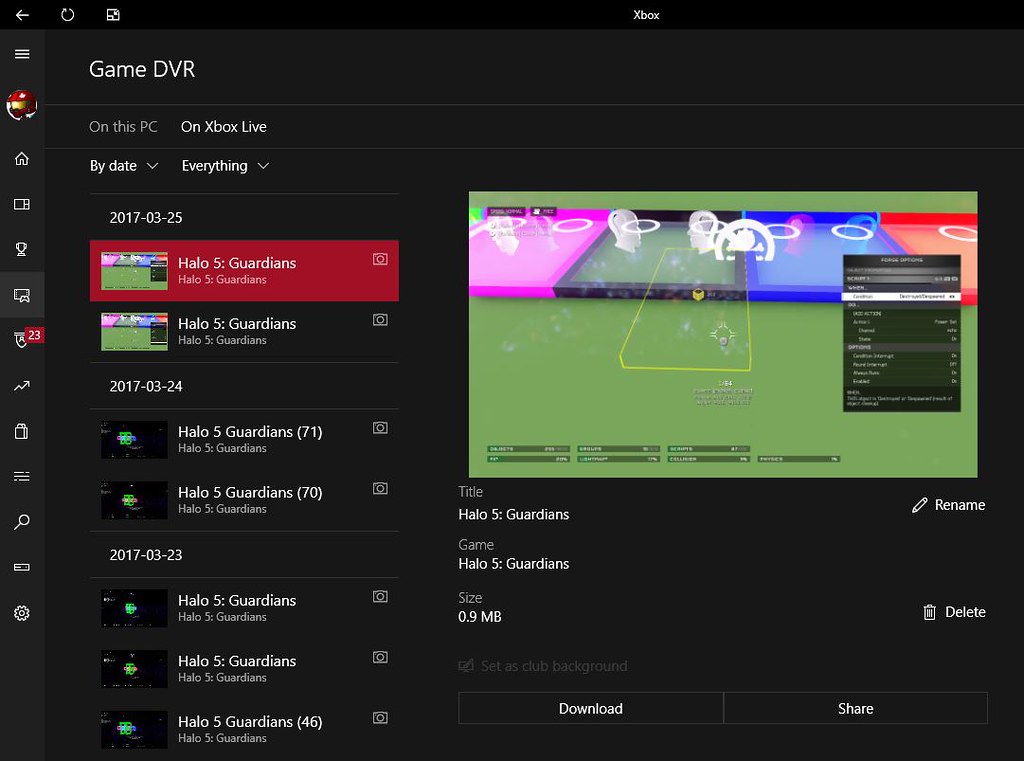Click screenshot icon on Halo 5 Guardians (70)

click(x=380, y=489)
